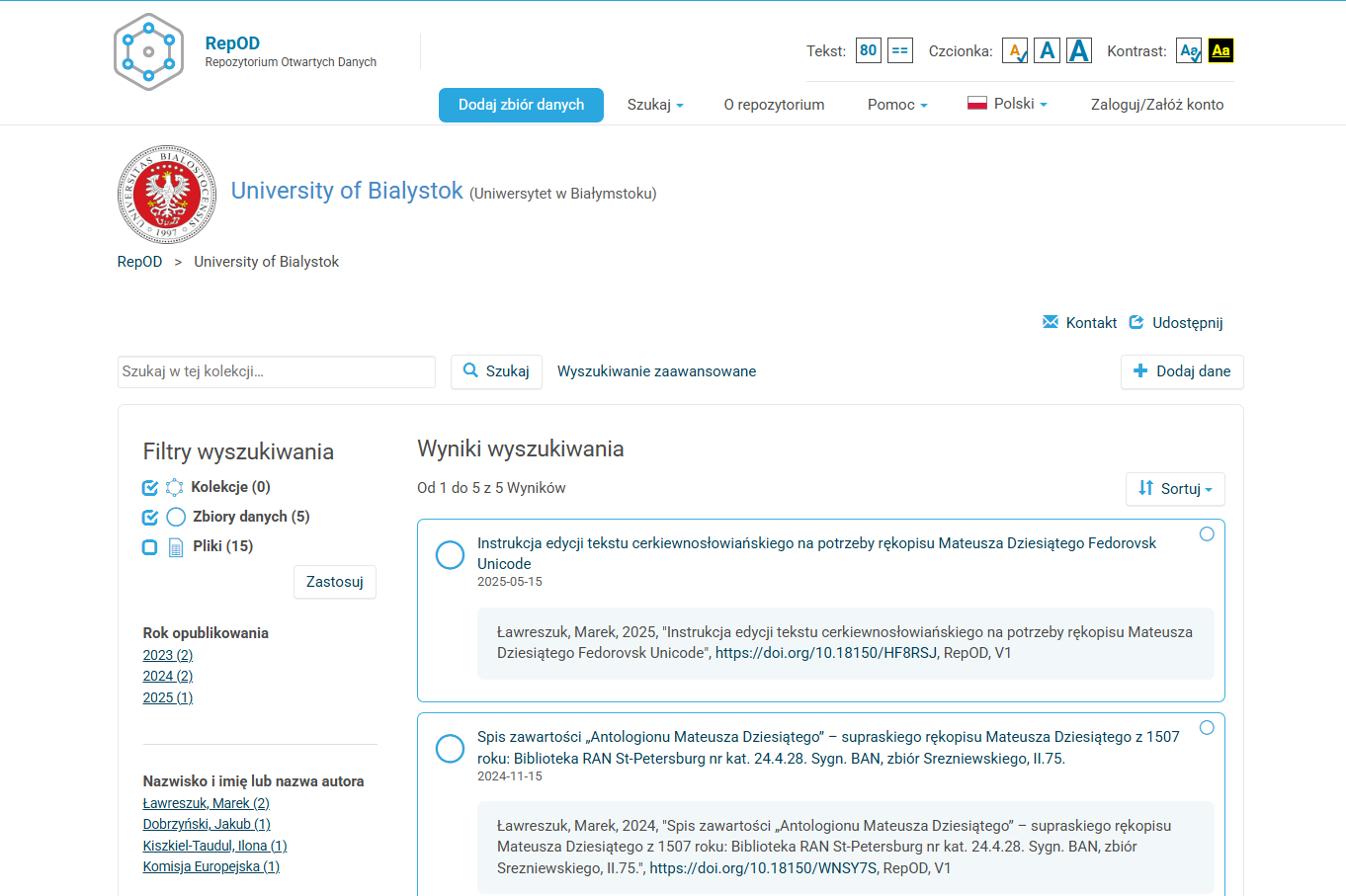
Task: Click the Zbiory danych circle icon
Action: [176, 517]
